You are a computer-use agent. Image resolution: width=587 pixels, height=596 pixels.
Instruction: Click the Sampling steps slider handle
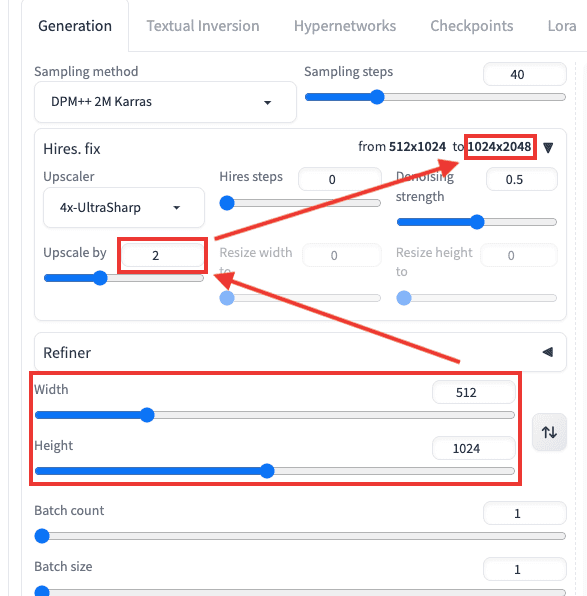pos(377,97)
